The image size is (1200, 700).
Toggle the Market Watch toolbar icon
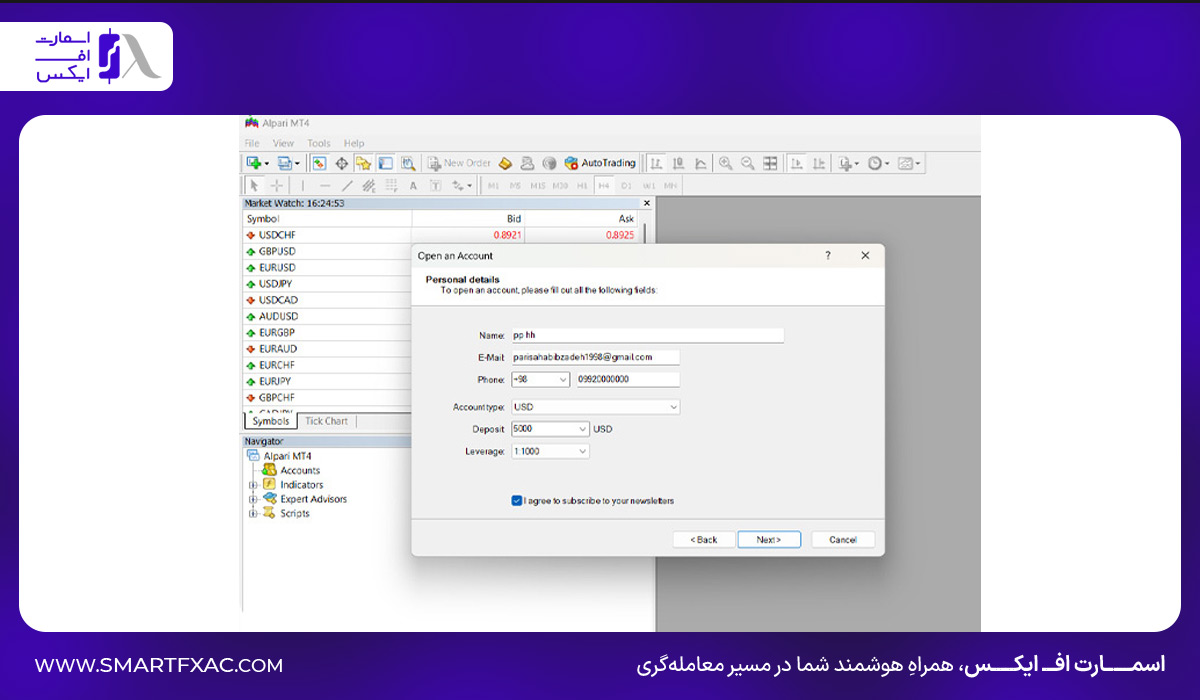point(319,163)
